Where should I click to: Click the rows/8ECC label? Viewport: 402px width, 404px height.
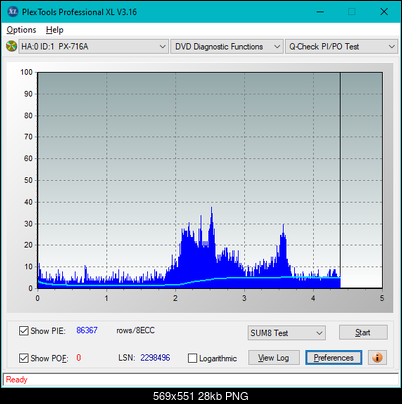pyautogui.click(x=135, y=330)
